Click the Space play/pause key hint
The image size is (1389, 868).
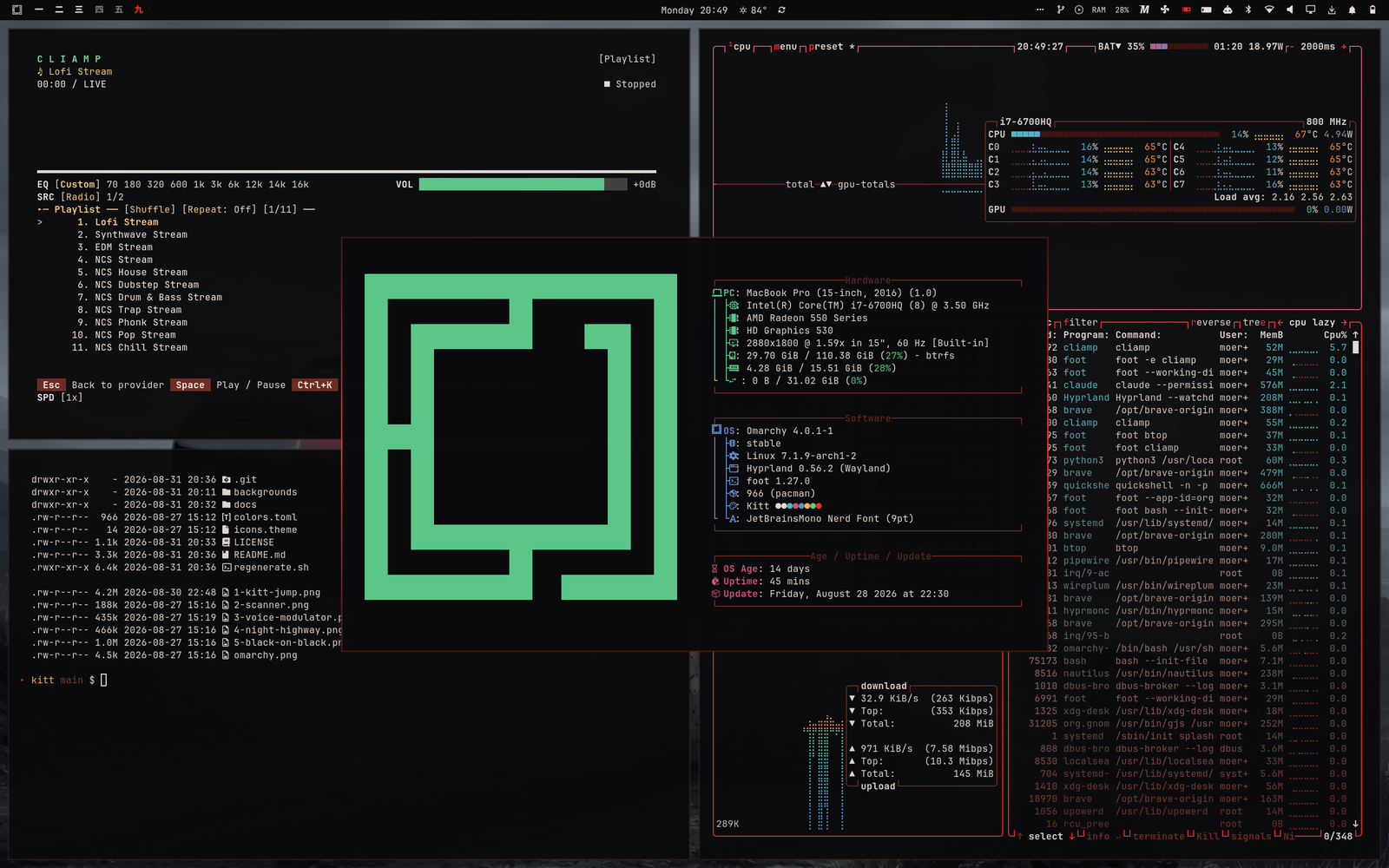click(190, 385)
